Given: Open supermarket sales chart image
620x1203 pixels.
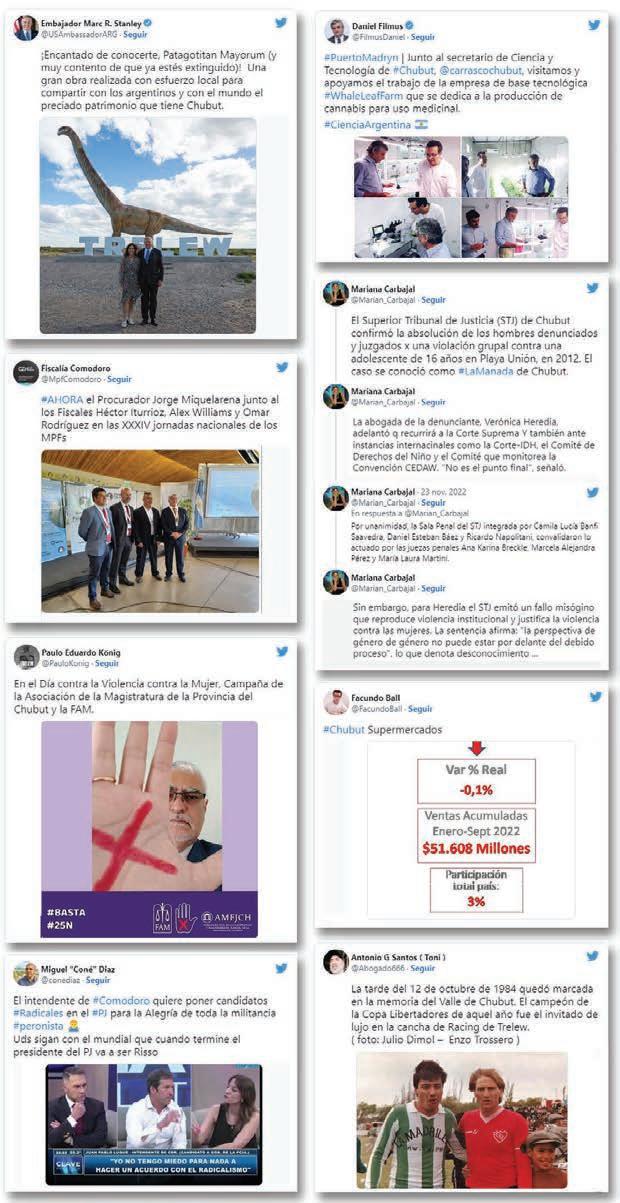Looking at the screenshot, I should (x=470, y=829).
